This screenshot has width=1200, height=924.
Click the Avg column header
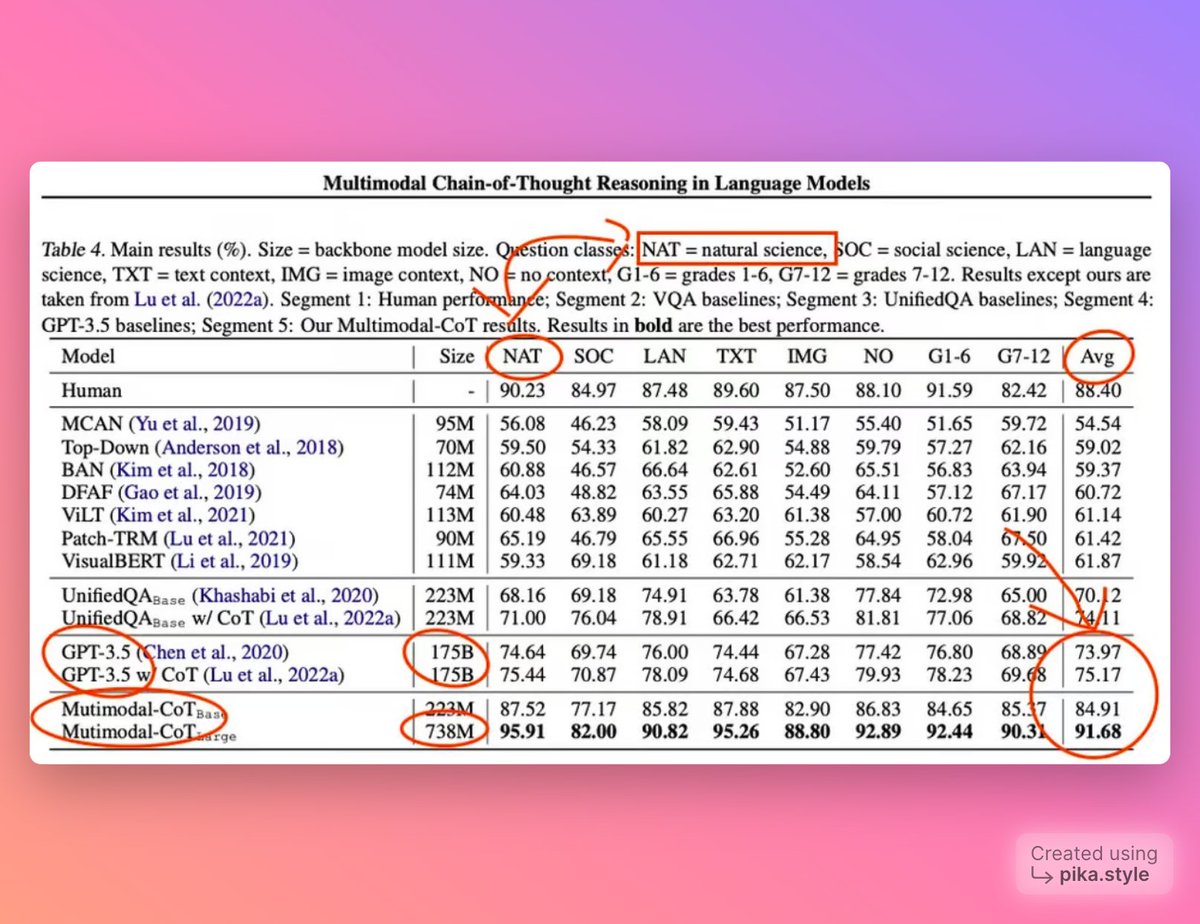pos(1096,357)
